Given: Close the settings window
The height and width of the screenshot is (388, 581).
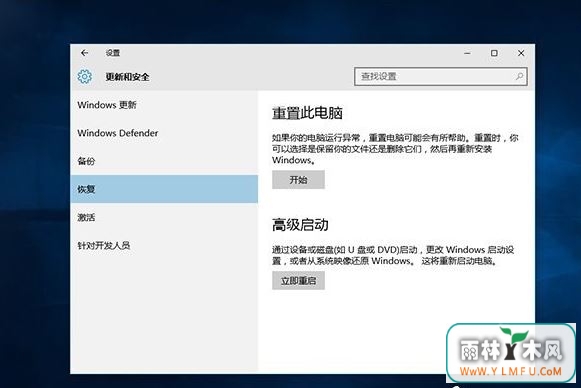Looking at the screenshot, I should pos(521,53).
